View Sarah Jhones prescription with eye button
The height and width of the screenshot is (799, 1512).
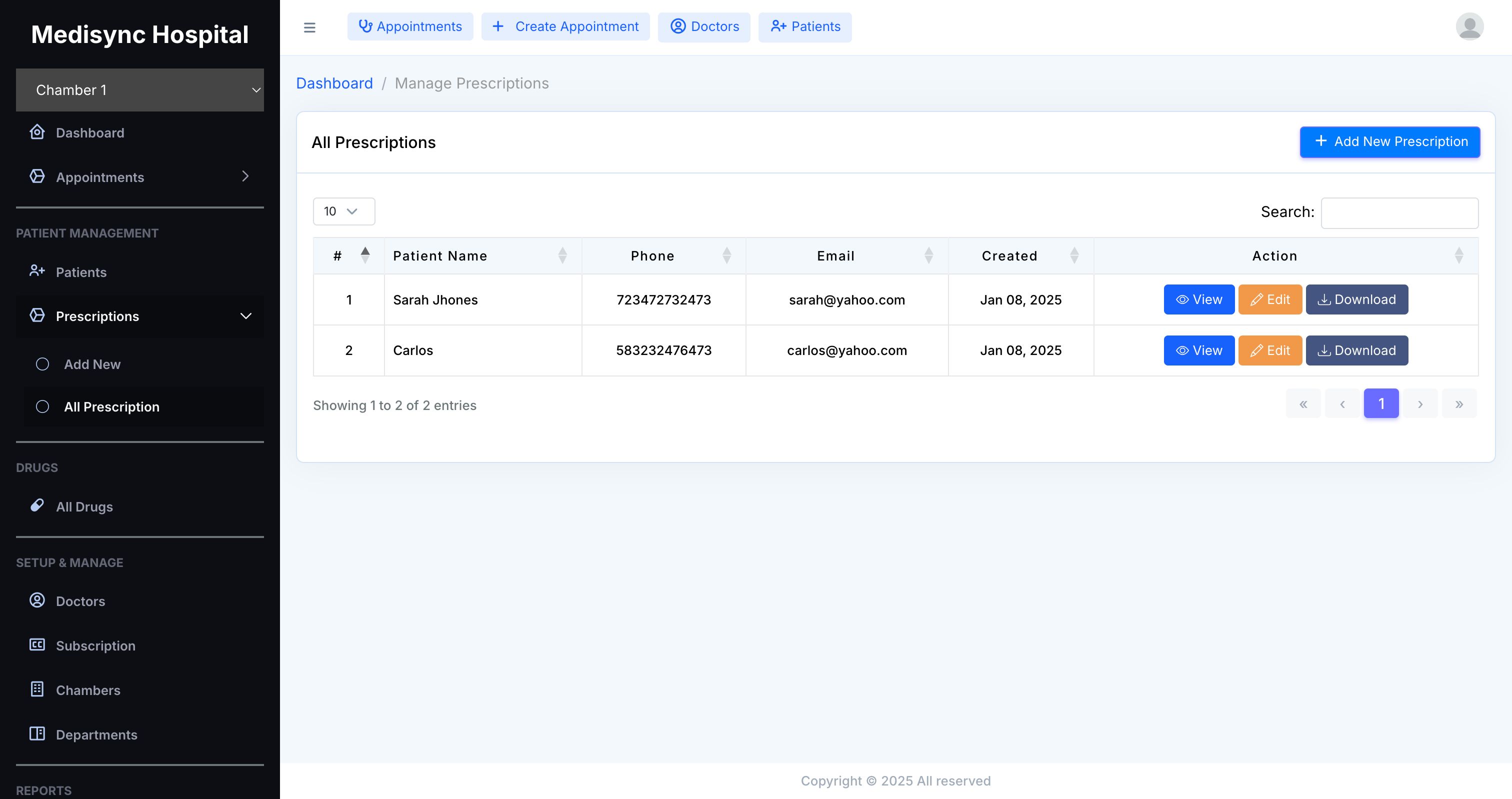(x=1198, y=299)
